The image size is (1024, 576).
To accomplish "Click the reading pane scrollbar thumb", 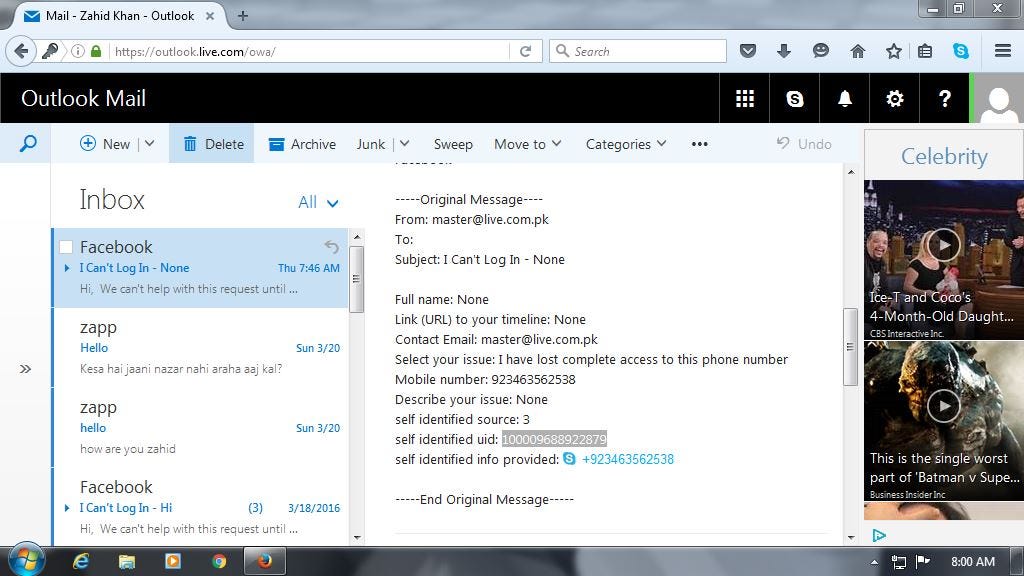I will [x=850, y=347].
